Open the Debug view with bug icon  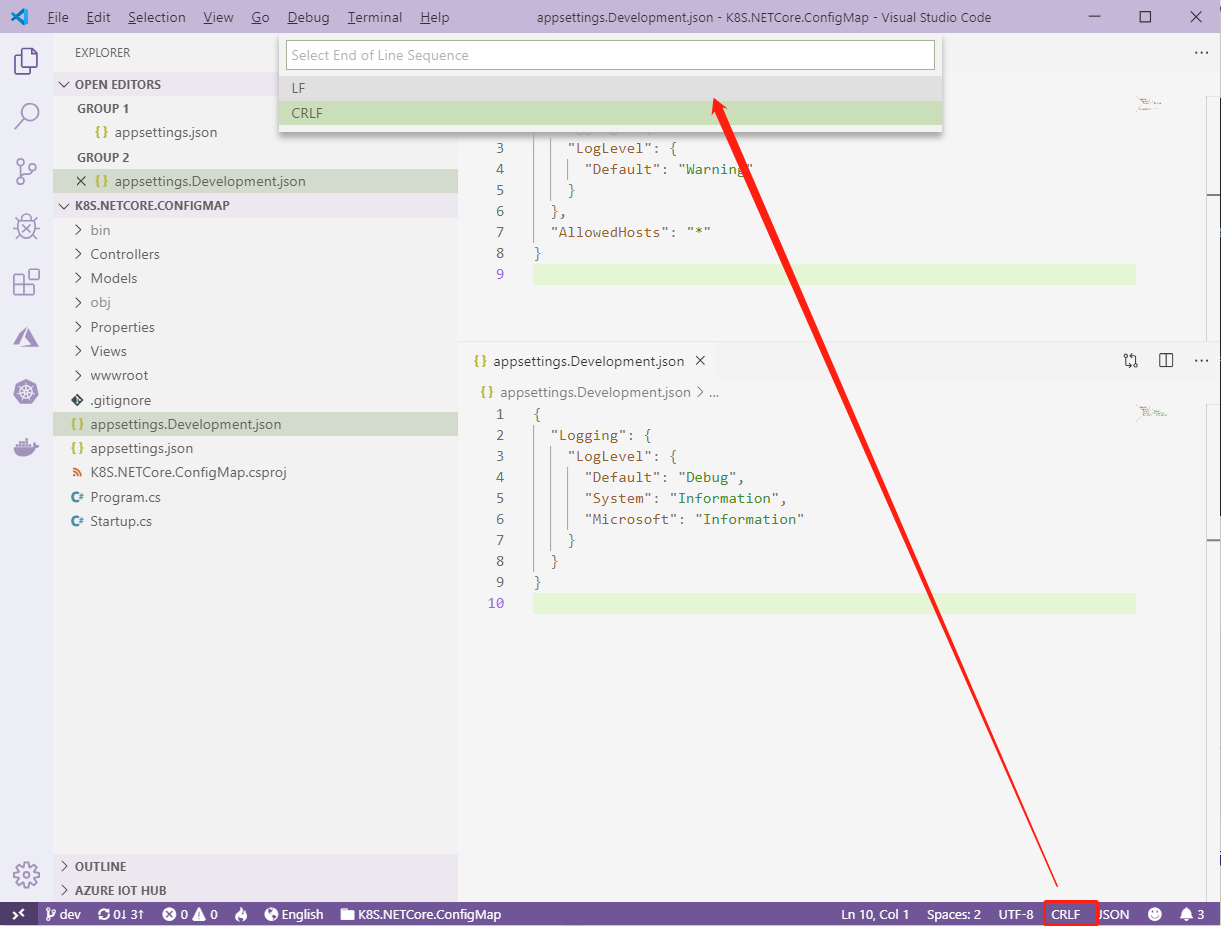tap(26, 227)
